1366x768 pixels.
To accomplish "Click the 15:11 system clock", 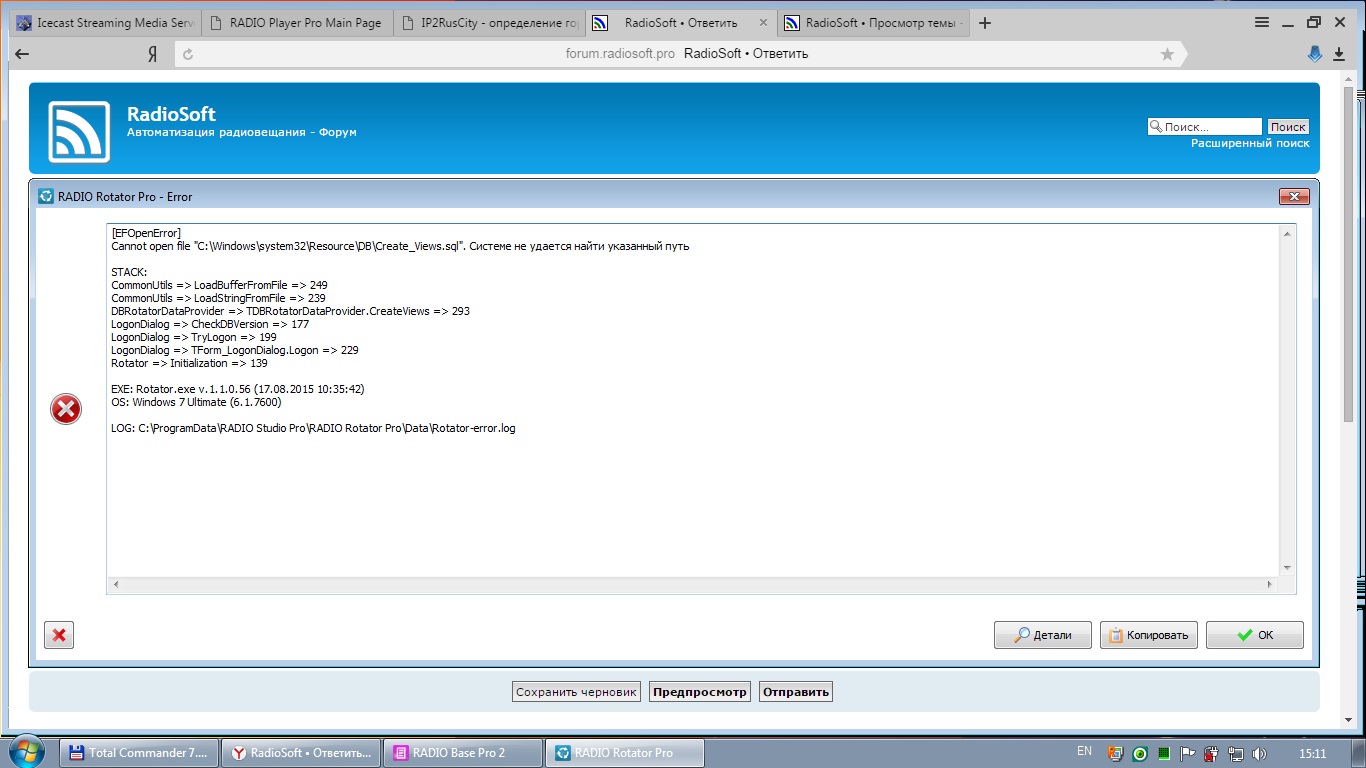I will pyautogui.click(x=1313, y=753).
